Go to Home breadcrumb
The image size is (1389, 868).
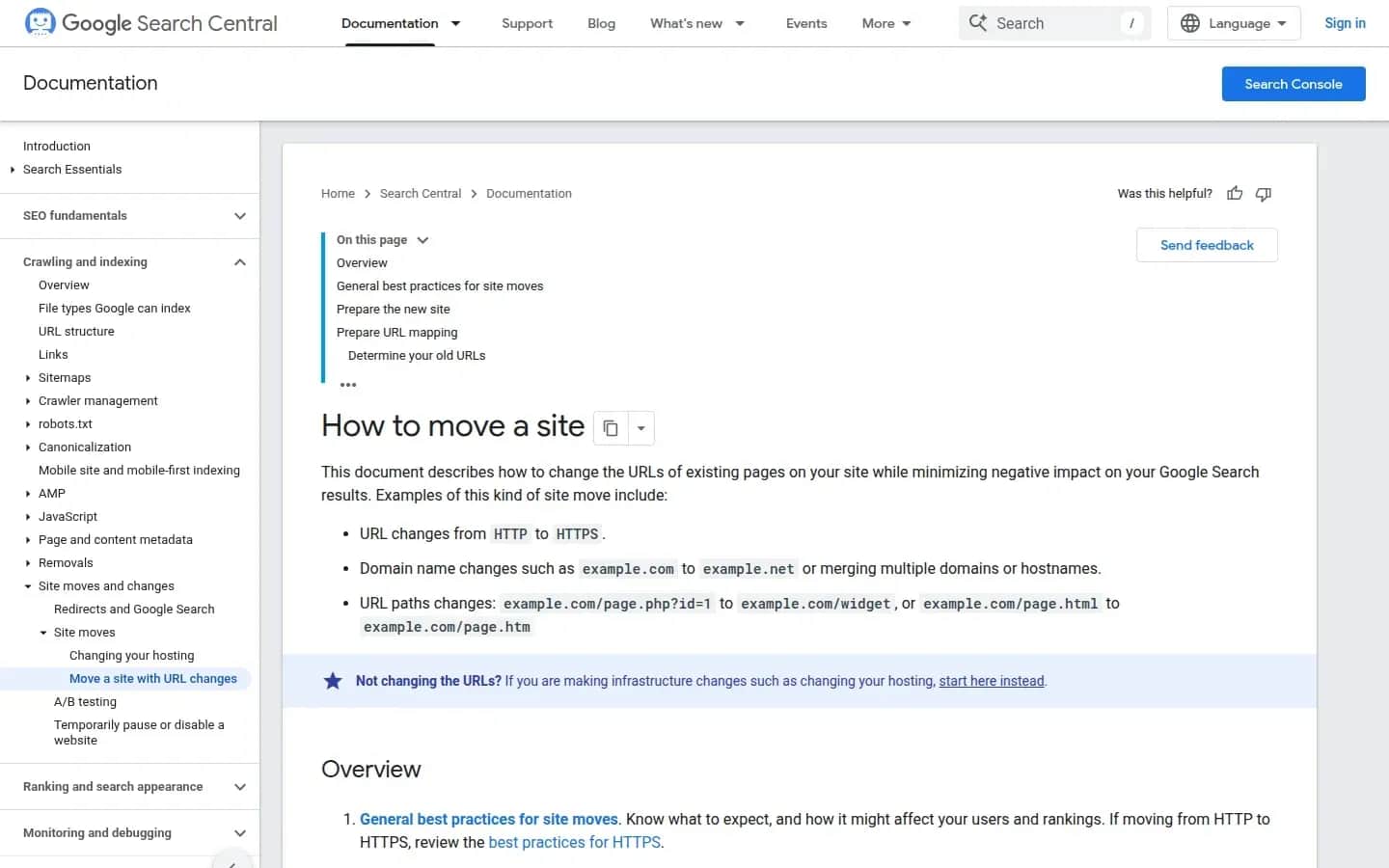338,194
